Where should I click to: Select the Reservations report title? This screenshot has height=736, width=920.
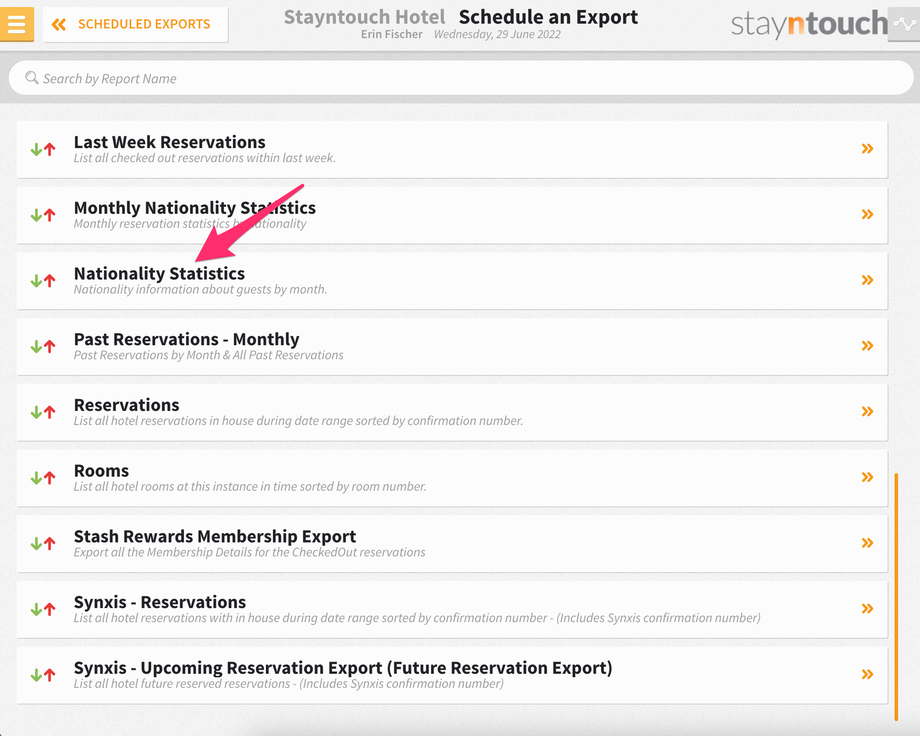click(127, 405)
